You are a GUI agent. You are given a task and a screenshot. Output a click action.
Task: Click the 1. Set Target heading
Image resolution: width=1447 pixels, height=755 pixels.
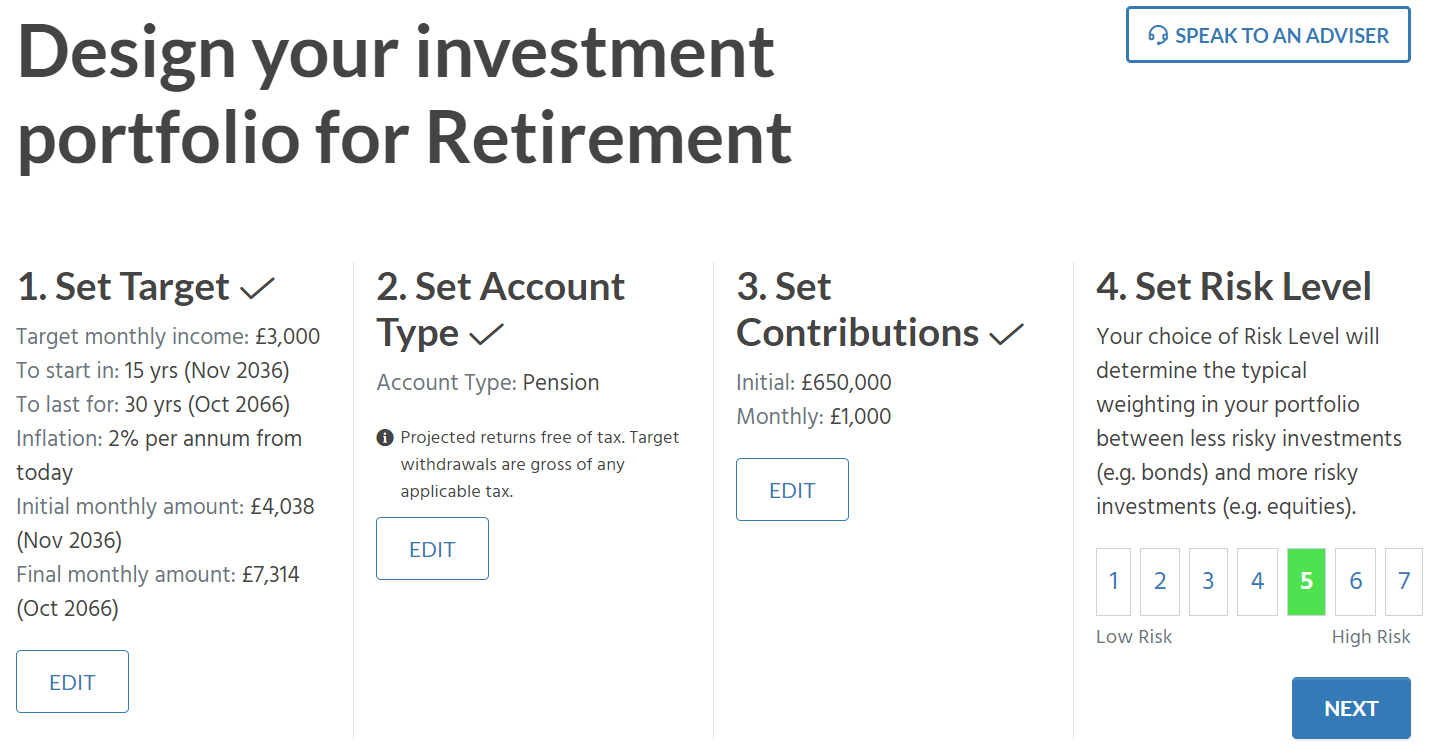(x=124, y=287)
